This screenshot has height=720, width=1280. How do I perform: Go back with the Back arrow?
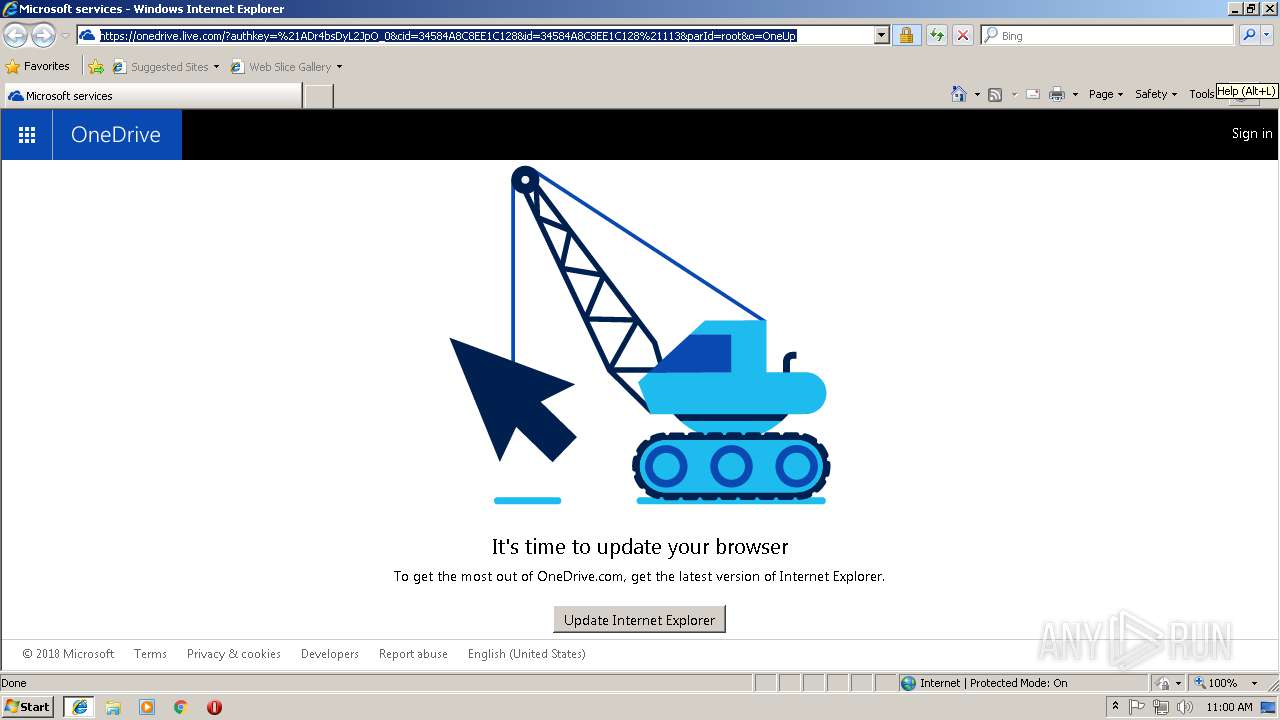(x=15, y=36)
